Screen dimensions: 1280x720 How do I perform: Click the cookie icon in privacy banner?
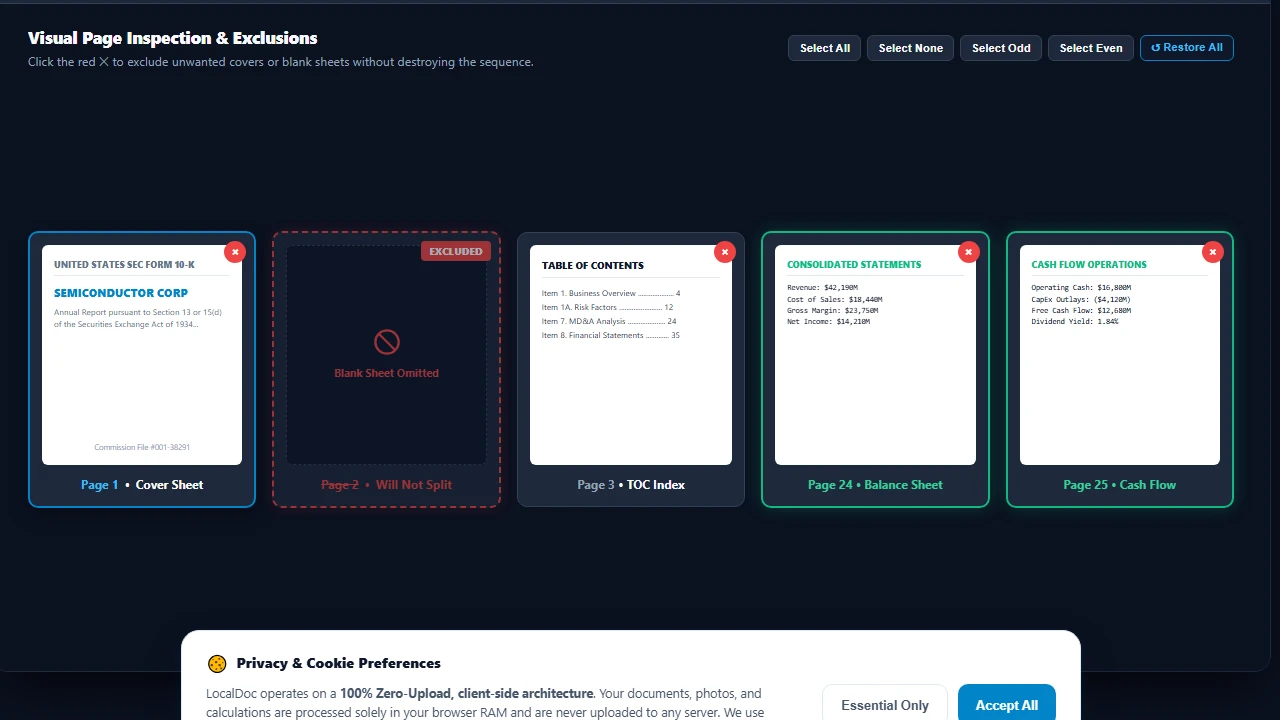(x=217, y=664)
